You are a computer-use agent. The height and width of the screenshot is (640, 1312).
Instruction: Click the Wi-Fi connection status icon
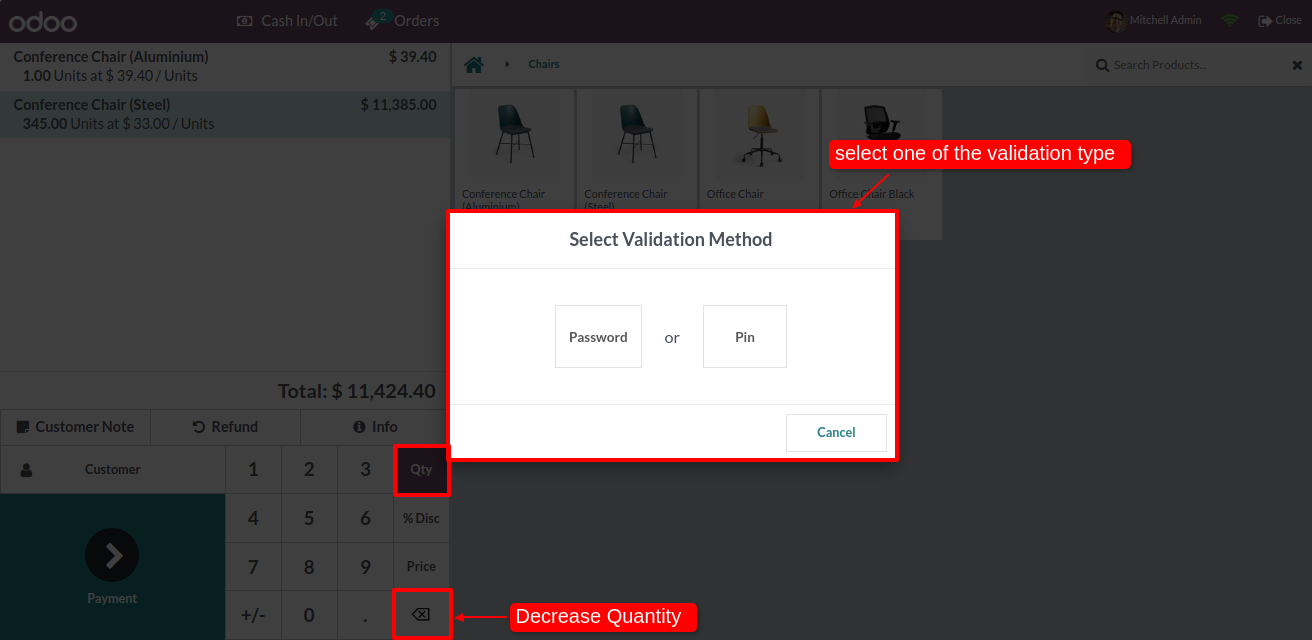pos(1230,21)
